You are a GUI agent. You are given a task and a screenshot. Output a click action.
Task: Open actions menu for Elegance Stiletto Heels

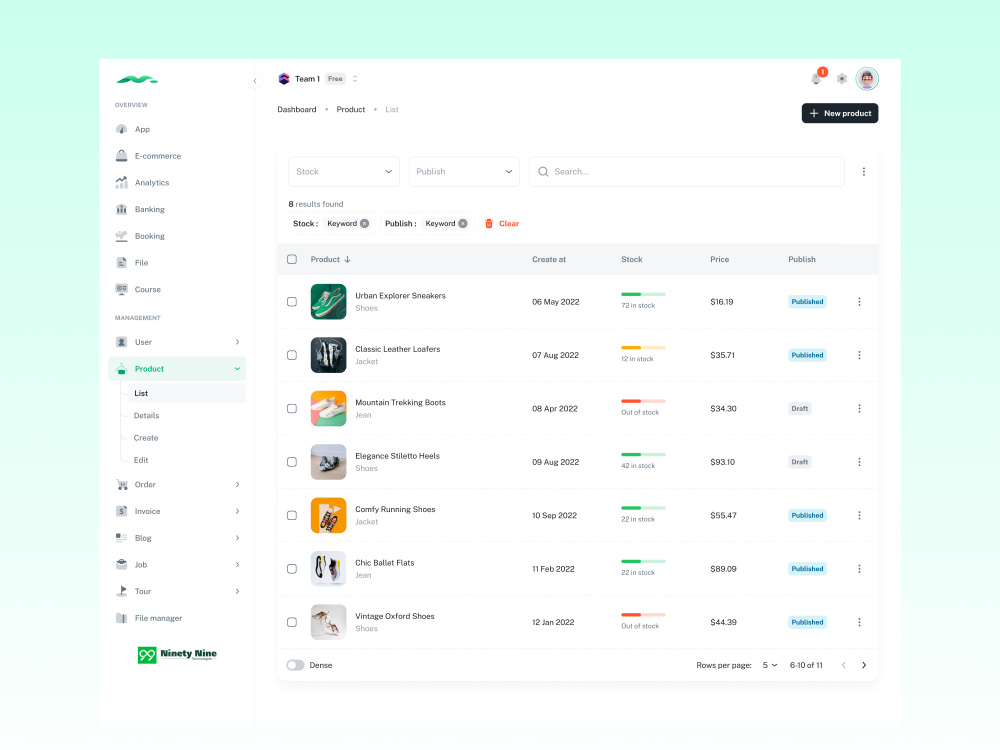pos(859,462)
